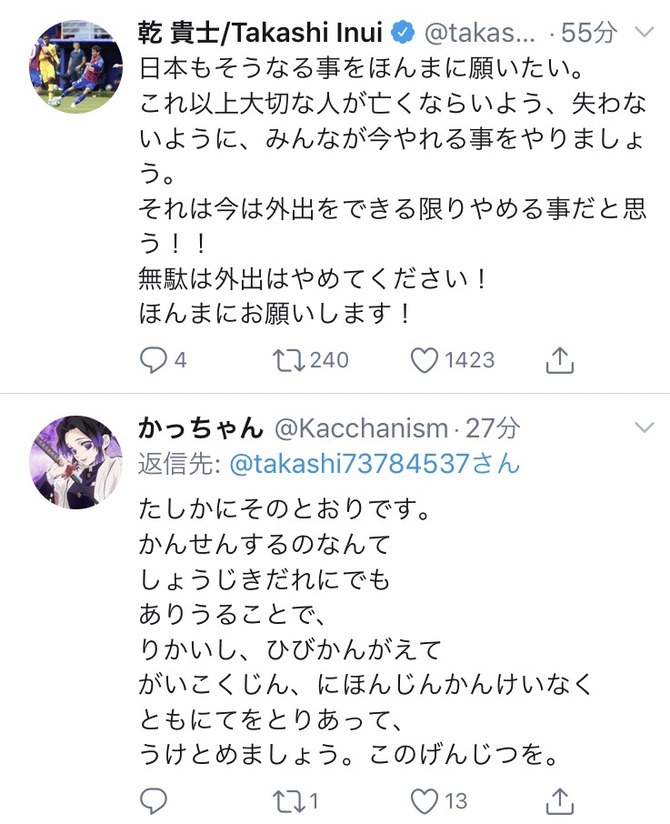Open the 乾 貴士/Takashi Inui display name
Screen dimensions: 670x824
260,33
